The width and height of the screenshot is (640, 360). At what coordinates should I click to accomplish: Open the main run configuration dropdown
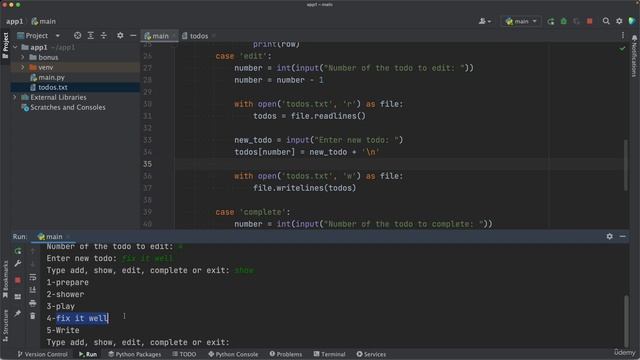click(x=521, y=21)
